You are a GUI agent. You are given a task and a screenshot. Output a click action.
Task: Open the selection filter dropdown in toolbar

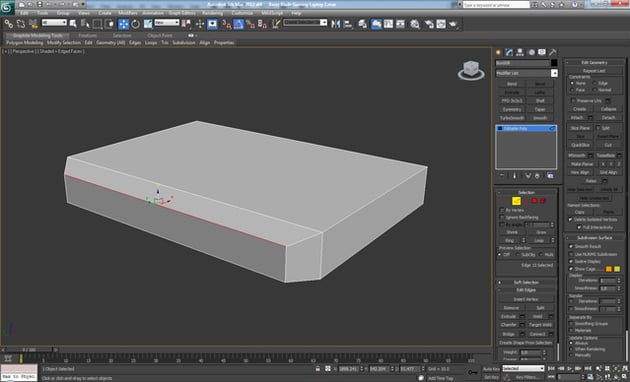[x=54, y=23]
